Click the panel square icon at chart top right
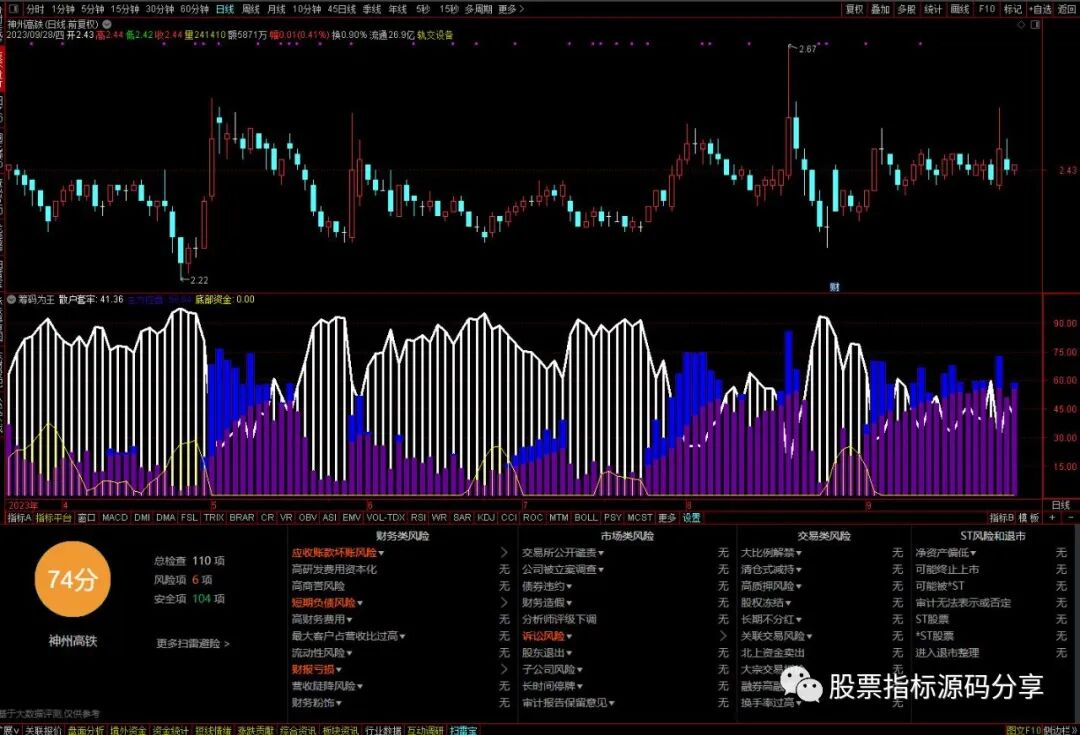The image size is (1080, 735). pyautogui.click(x=1035, y=24)
